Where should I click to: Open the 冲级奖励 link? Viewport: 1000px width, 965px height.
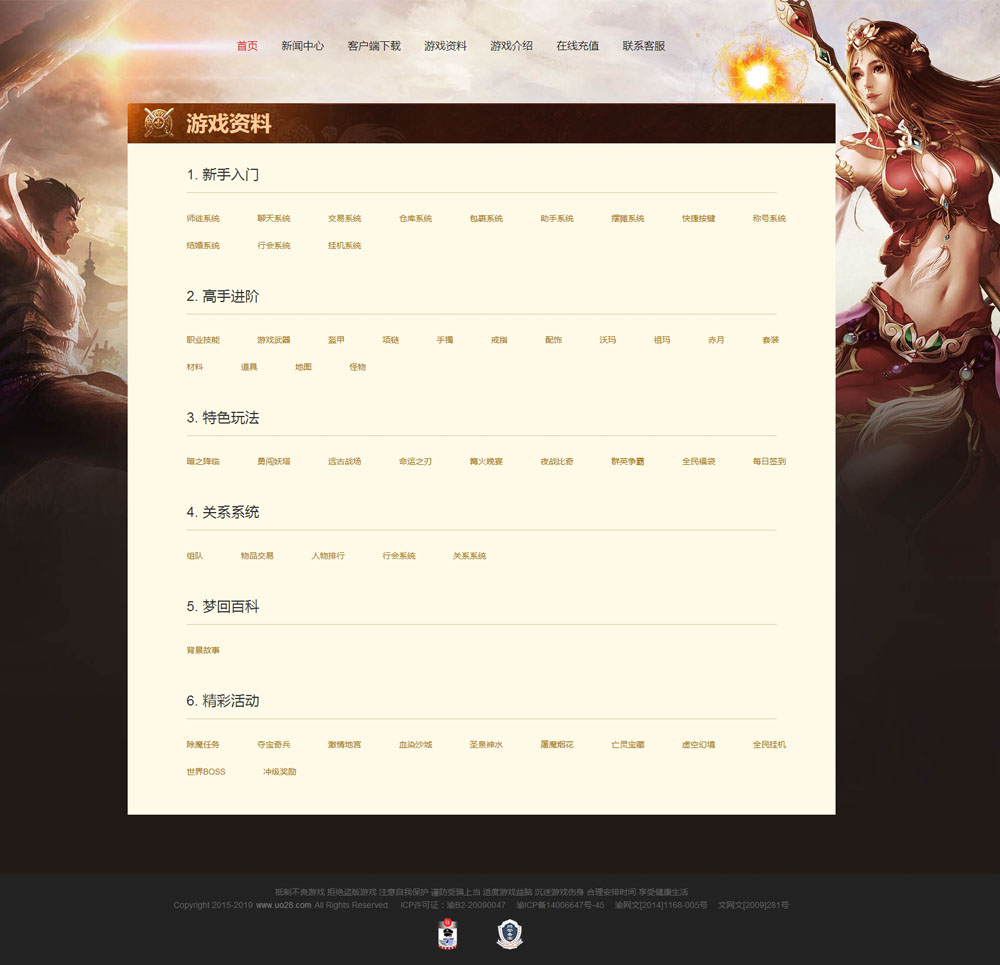(280, 772)
